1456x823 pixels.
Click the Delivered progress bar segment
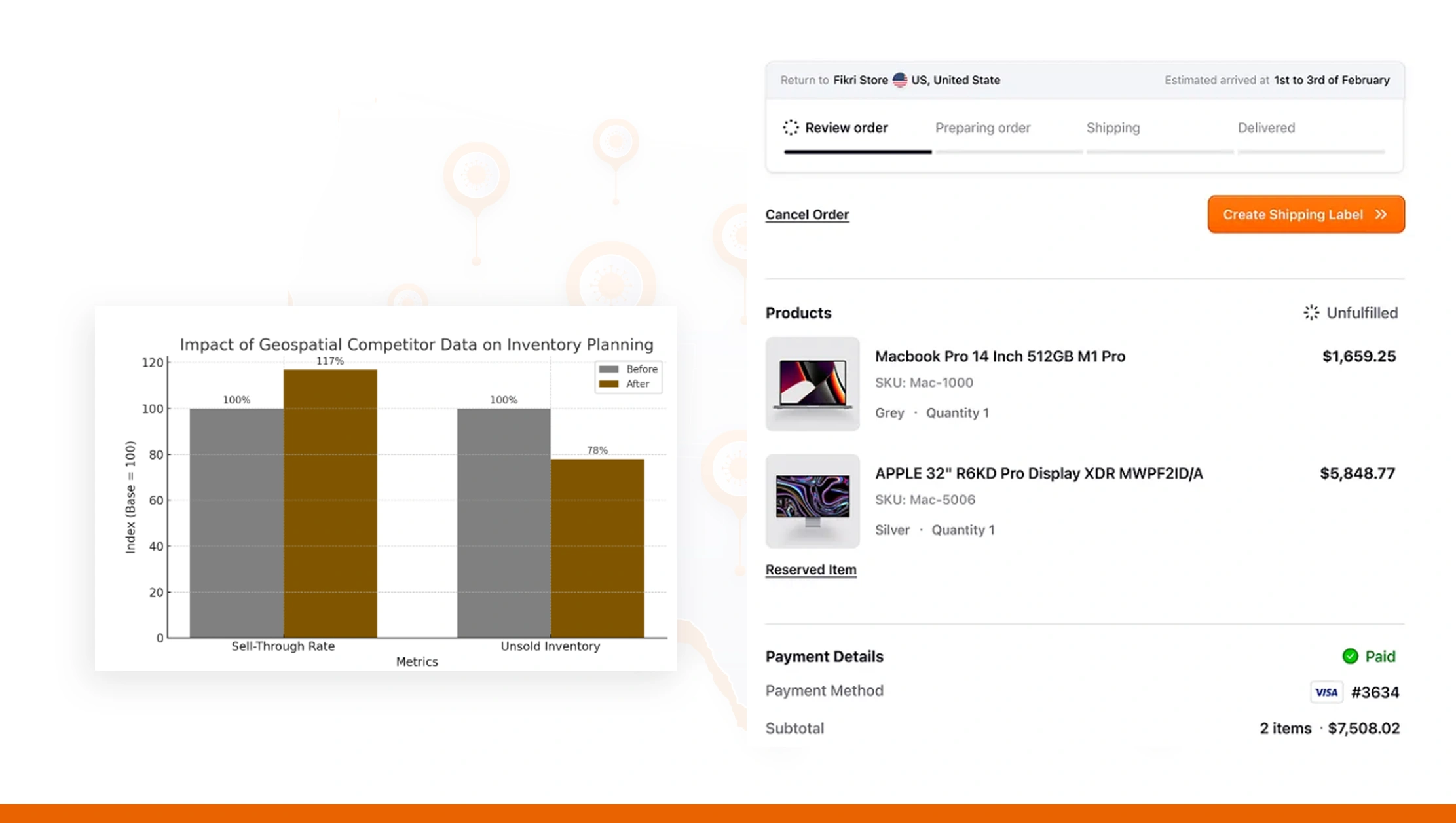(x=1311, y=152)
